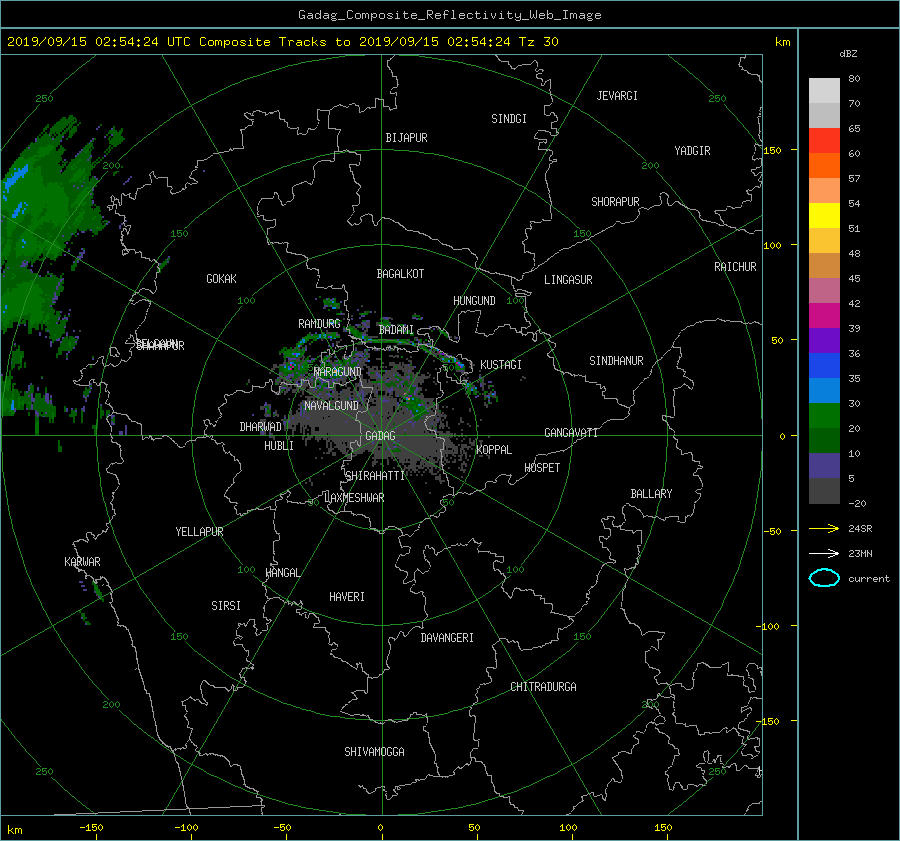Viewport: 900px width, 841px height.
Task: Click the KARWAR city label
Action: click(82, 562)
